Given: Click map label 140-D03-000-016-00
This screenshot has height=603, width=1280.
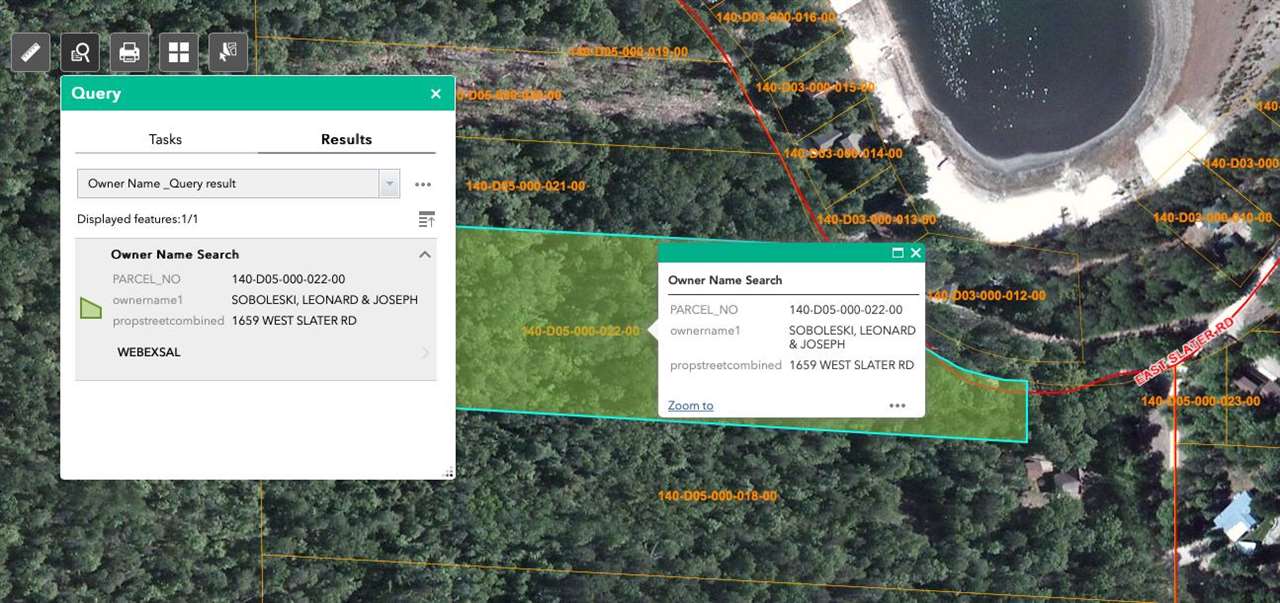Looking at the screenshot, I should click(775, 17).
